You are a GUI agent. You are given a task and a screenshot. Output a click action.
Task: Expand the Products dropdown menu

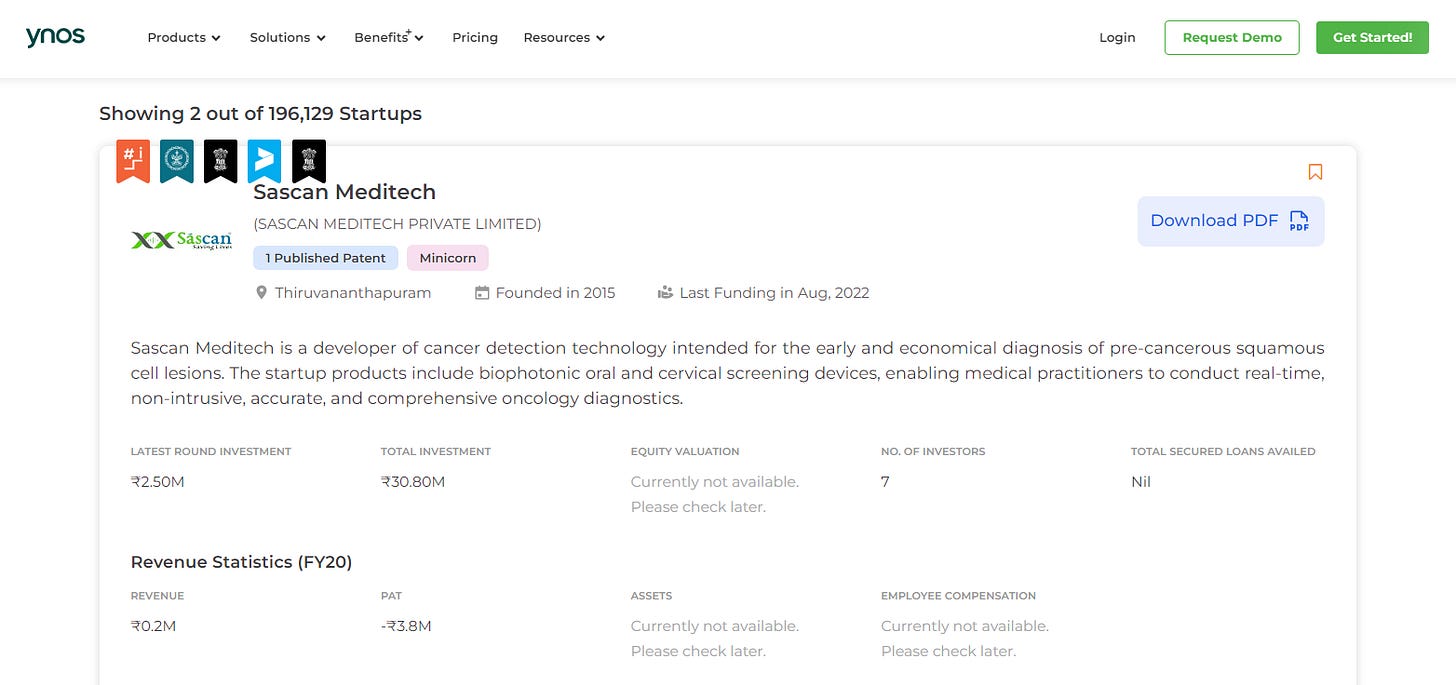coord(184,38)
